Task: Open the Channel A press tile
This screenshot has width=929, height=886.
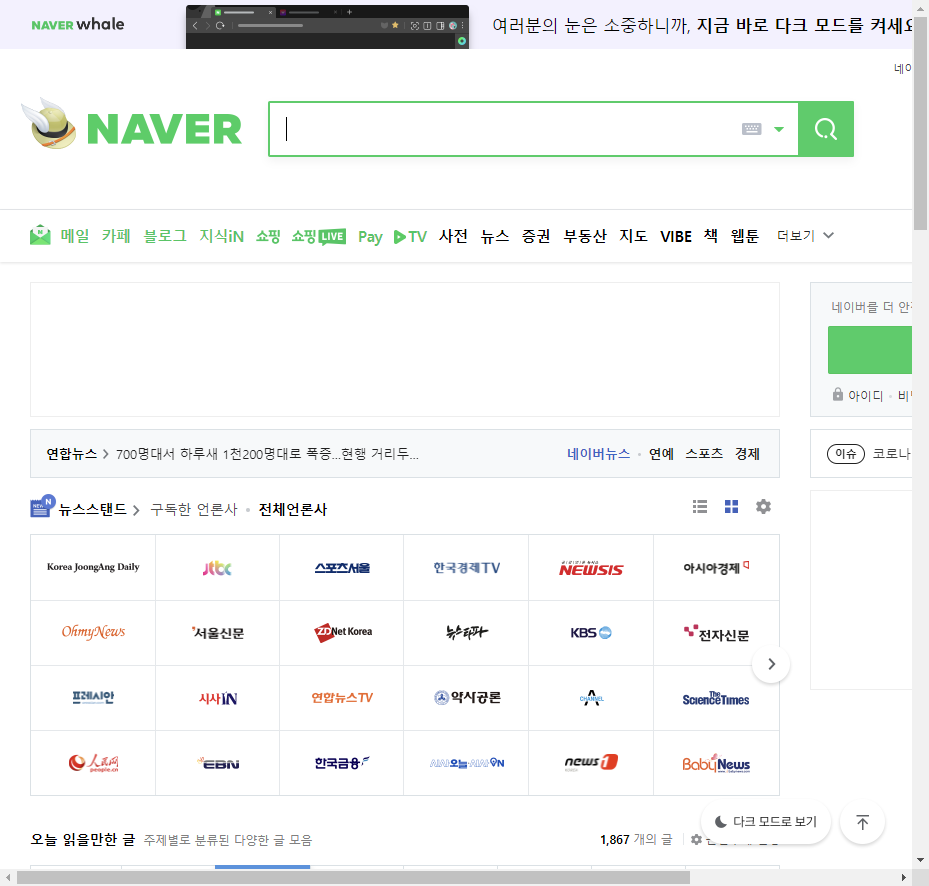Action: (x=591, y=698)
